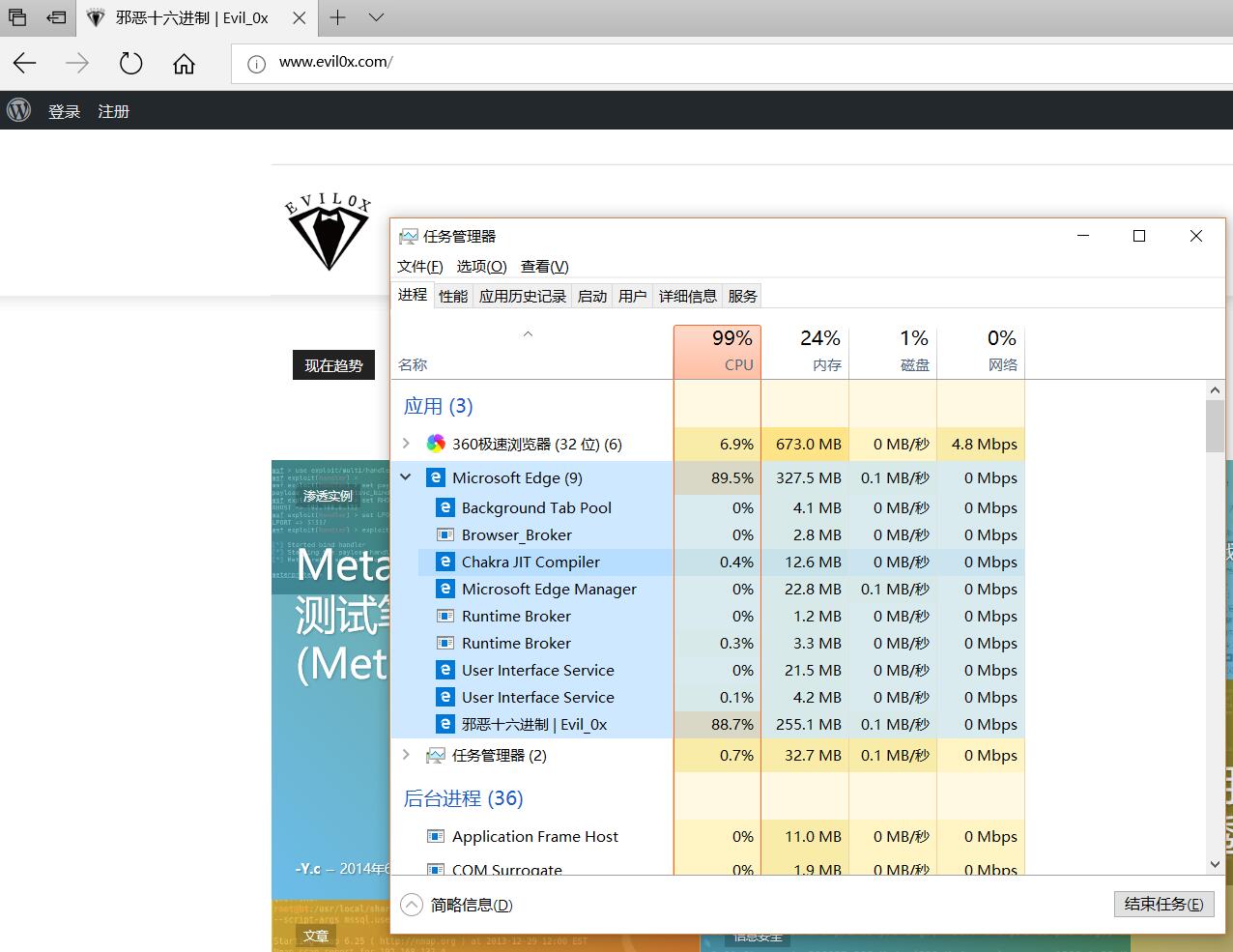Click the Application Frame Host icon
Image resolution: width=1233 pixels, height=952 pixels.
click(436, 836)
